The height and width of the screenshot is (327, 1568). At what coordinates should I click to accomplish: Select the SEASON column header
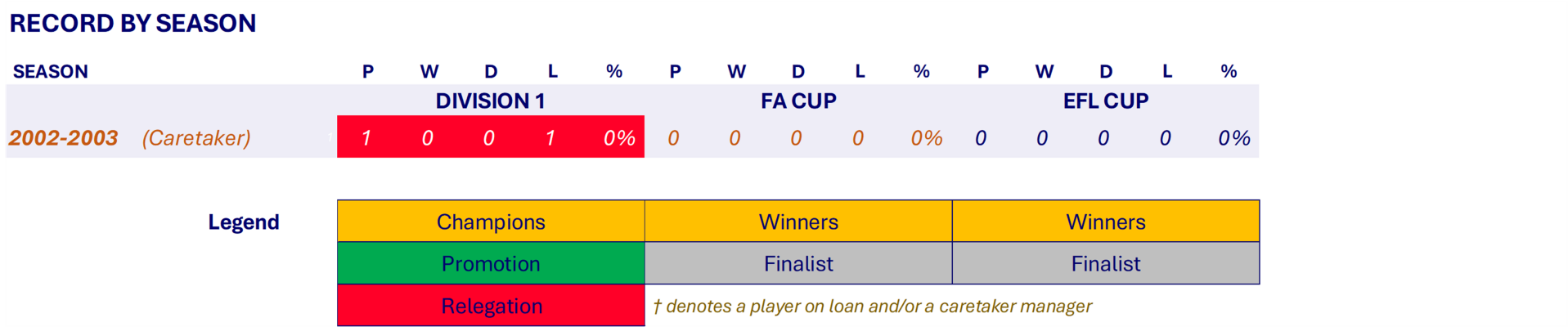pyautogui.click(x=51, y=72)
